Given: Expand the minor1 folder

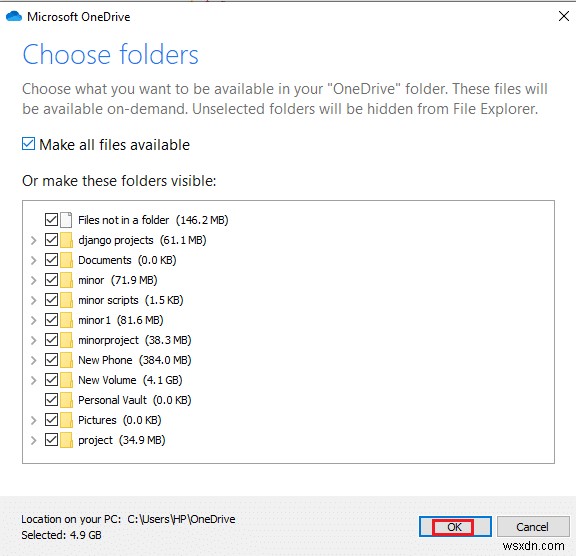Looking at the screenshot, I should (x=33, y=320).
